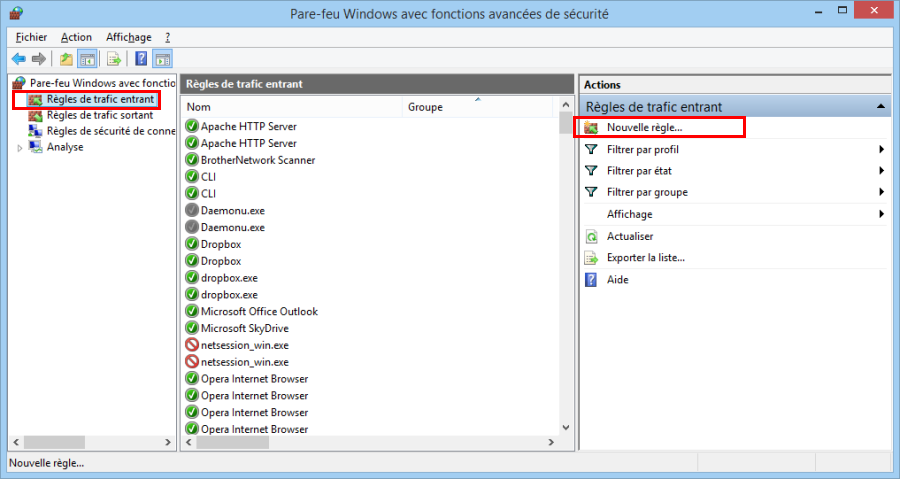This screenshot has width=900, height=479.
Task: Click the rules list vertical scrollbar thumb
Action: (565, 123)
